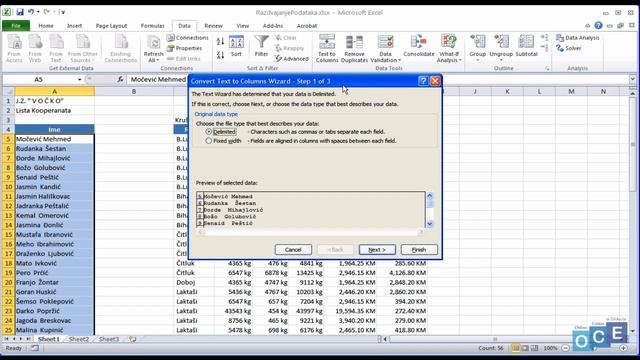Image resolution: width=640 pixels, height=360 pixels.
Task: Click Next in the wizard
Action: [377, 249]
